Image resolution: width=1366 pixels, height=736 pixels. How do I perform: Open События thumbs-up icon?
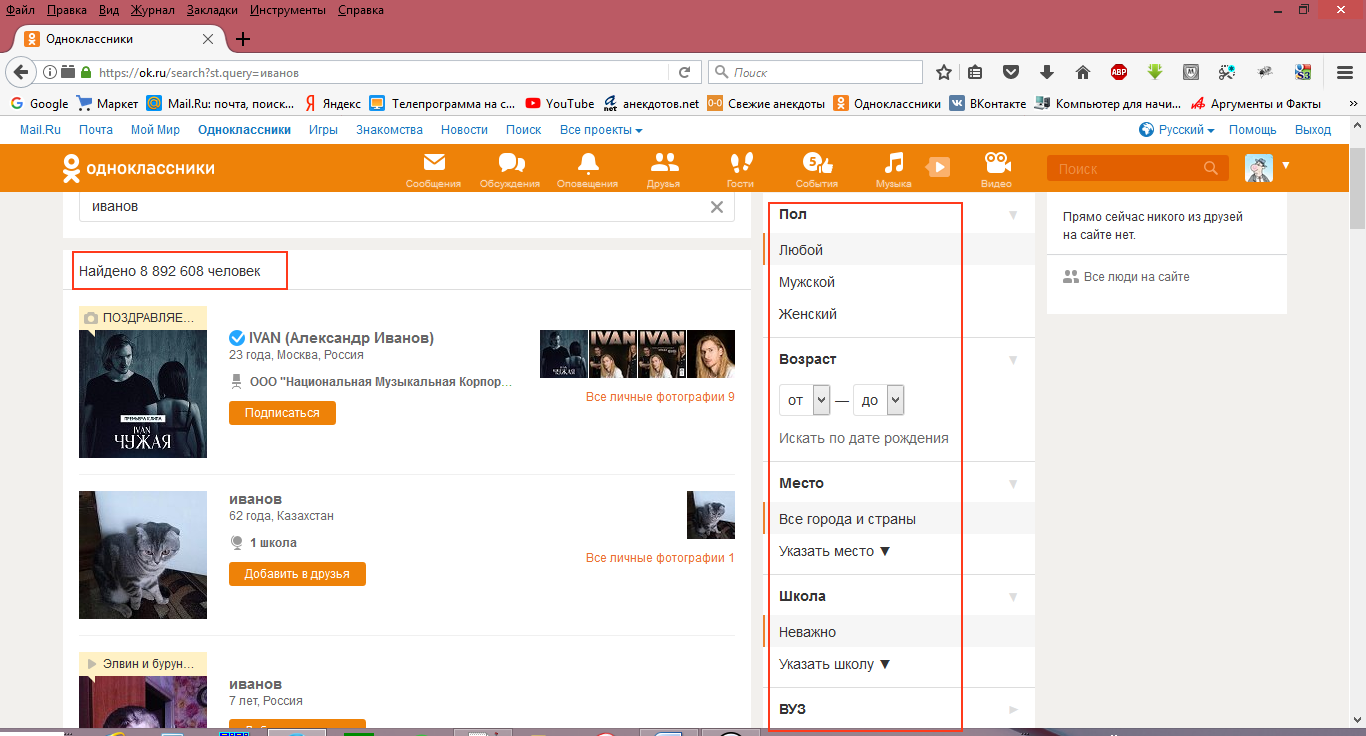(818, 163)
